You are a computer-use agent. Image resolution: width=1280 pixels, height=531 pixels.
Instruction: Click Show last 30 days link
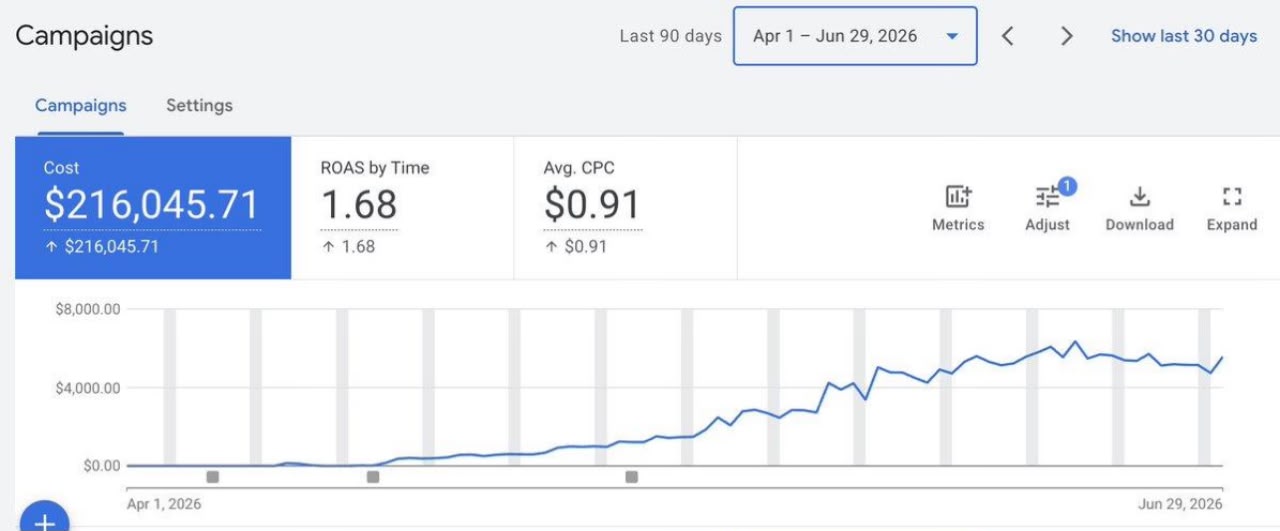tap(1184, 36)
